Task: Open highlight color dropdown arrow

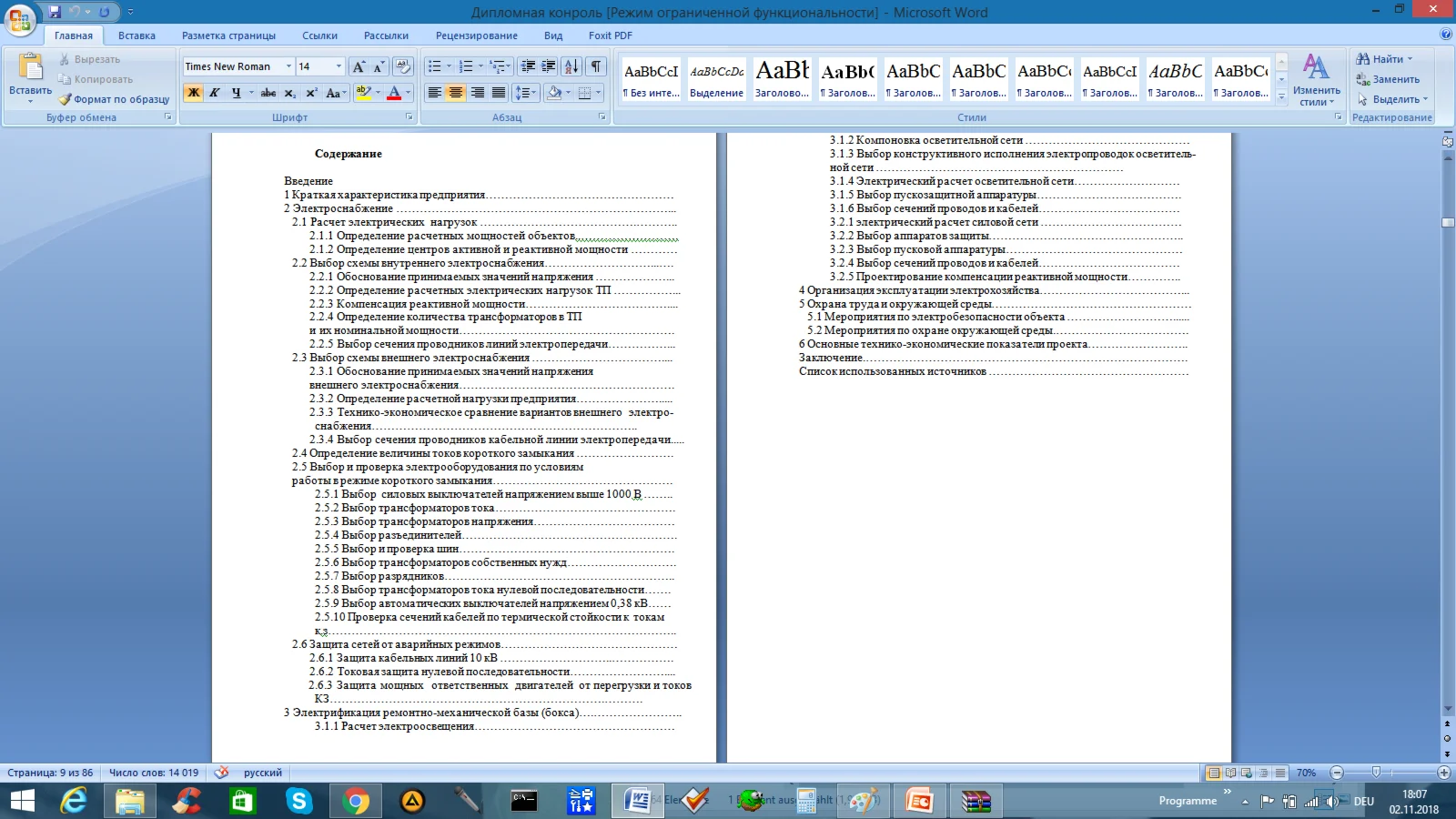Action: pyautogui.click(x=379, y=93)
